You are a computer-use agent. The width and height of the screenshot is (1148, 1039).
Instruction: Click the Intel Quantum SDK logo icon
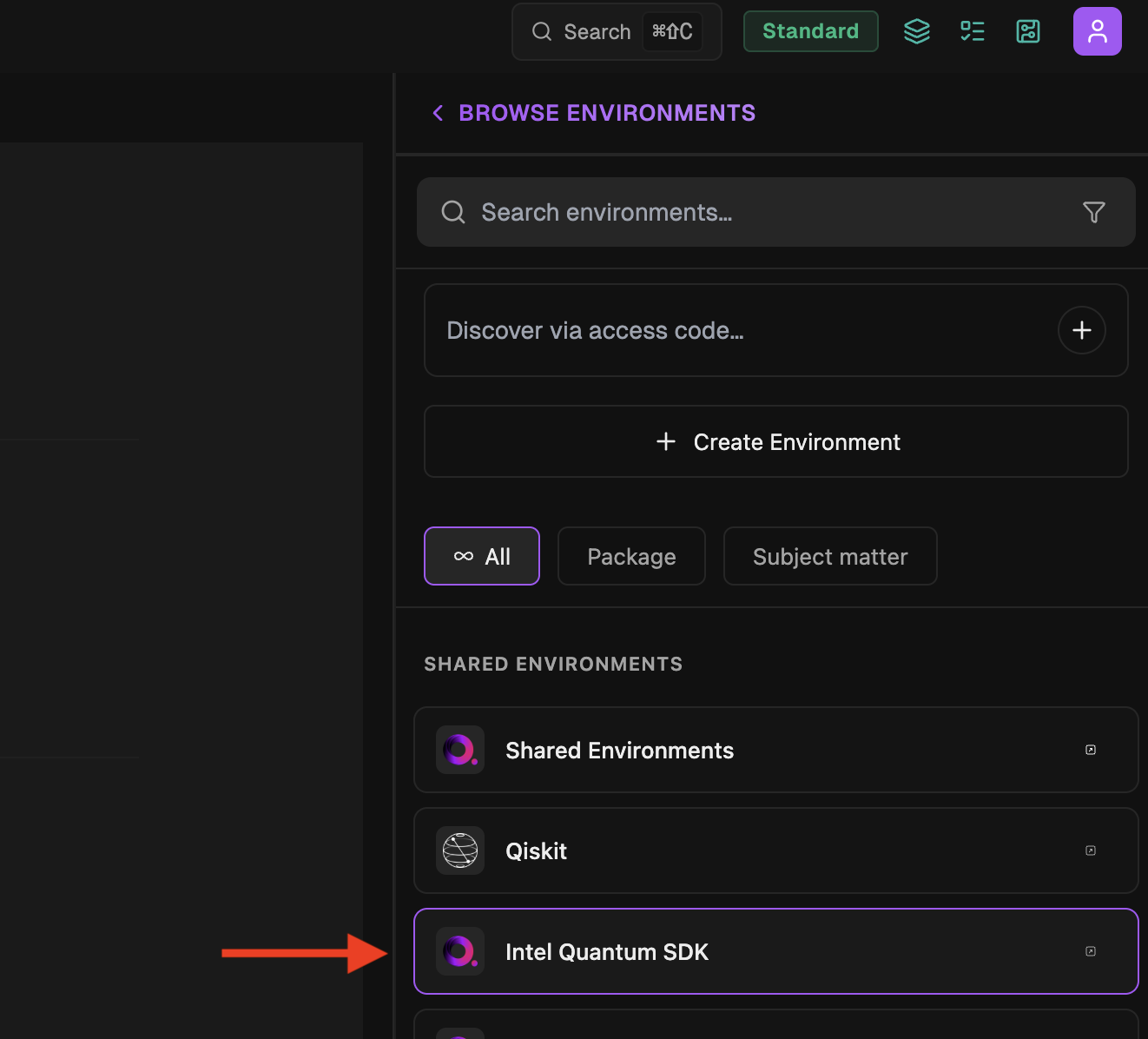(460, 951)
